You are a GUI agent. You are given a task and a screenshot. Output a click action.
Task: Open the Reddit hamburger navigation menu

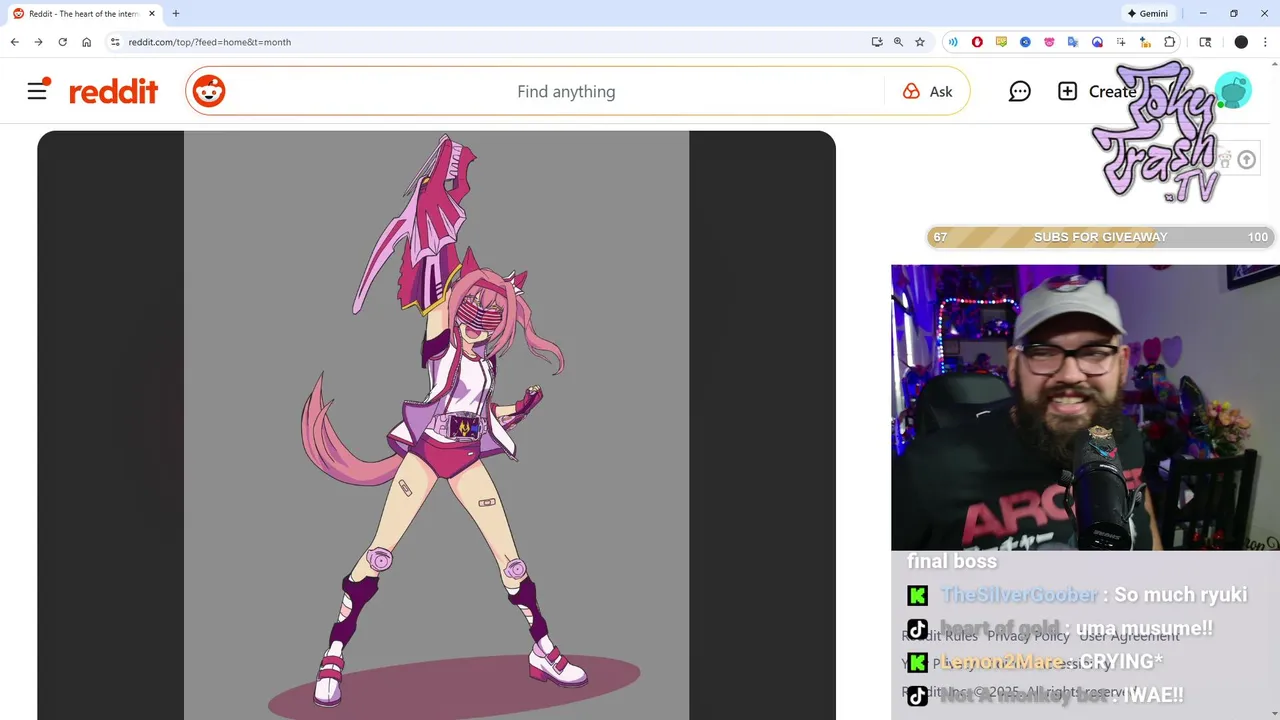[x=38, y=91]
